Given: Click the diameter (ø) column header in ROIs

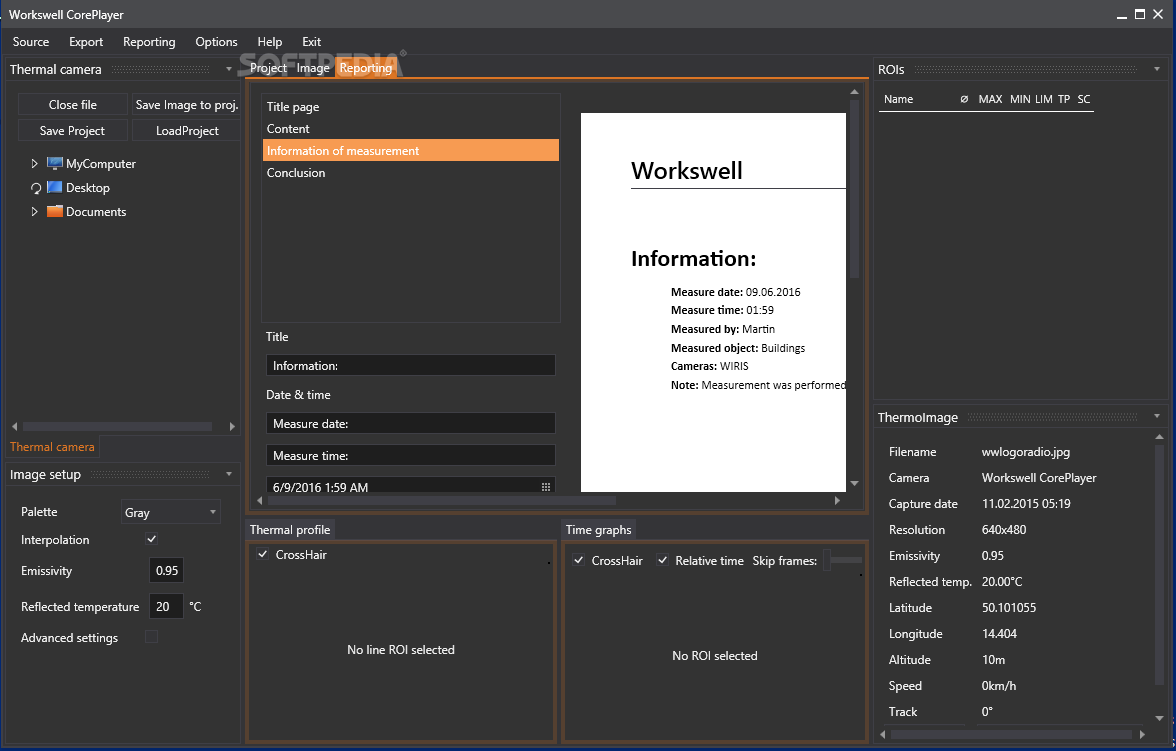Looking at the screenshot, I should point(964,99).
